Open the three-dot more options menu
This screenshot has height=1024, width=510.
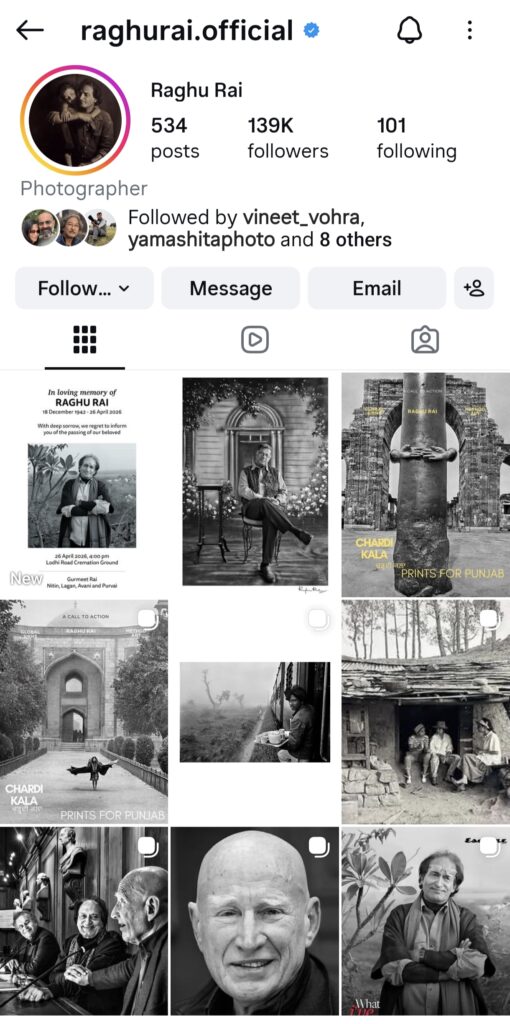(x=470, y=30)
